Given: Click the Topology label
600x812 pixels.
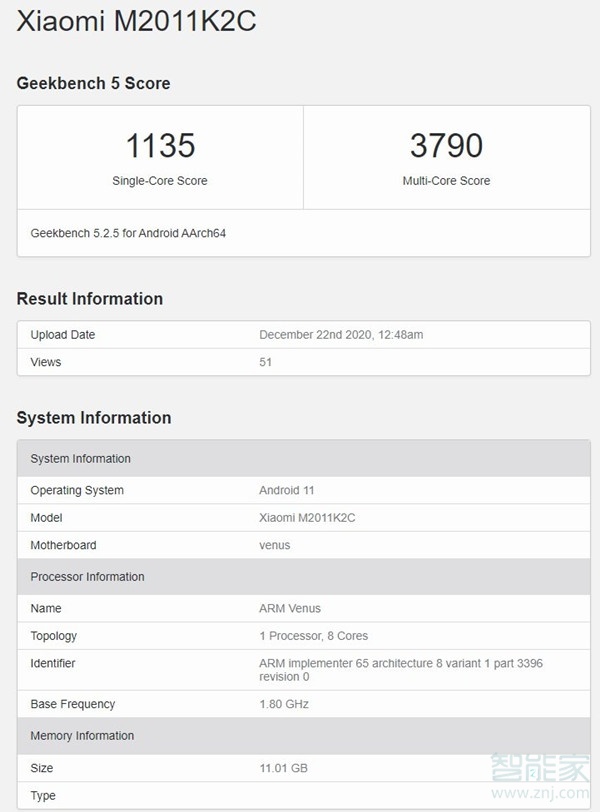Looking at the screenshot, I should point(53,636).
